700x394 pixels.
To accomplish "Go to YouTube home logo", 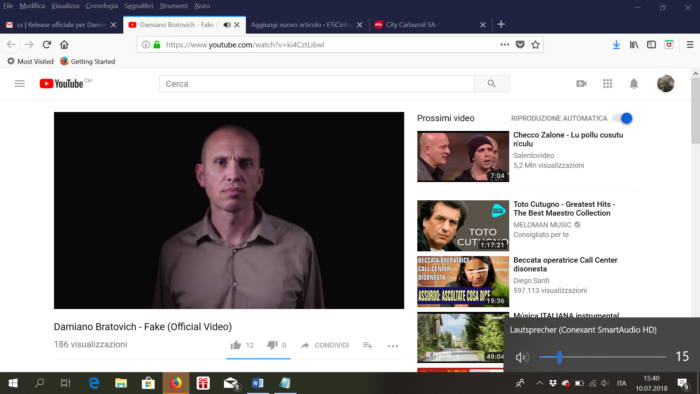I will tap(61, 83).
